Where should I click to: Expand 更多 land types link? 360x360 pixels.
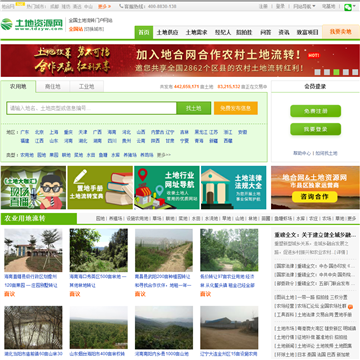(x=164, y=155)
